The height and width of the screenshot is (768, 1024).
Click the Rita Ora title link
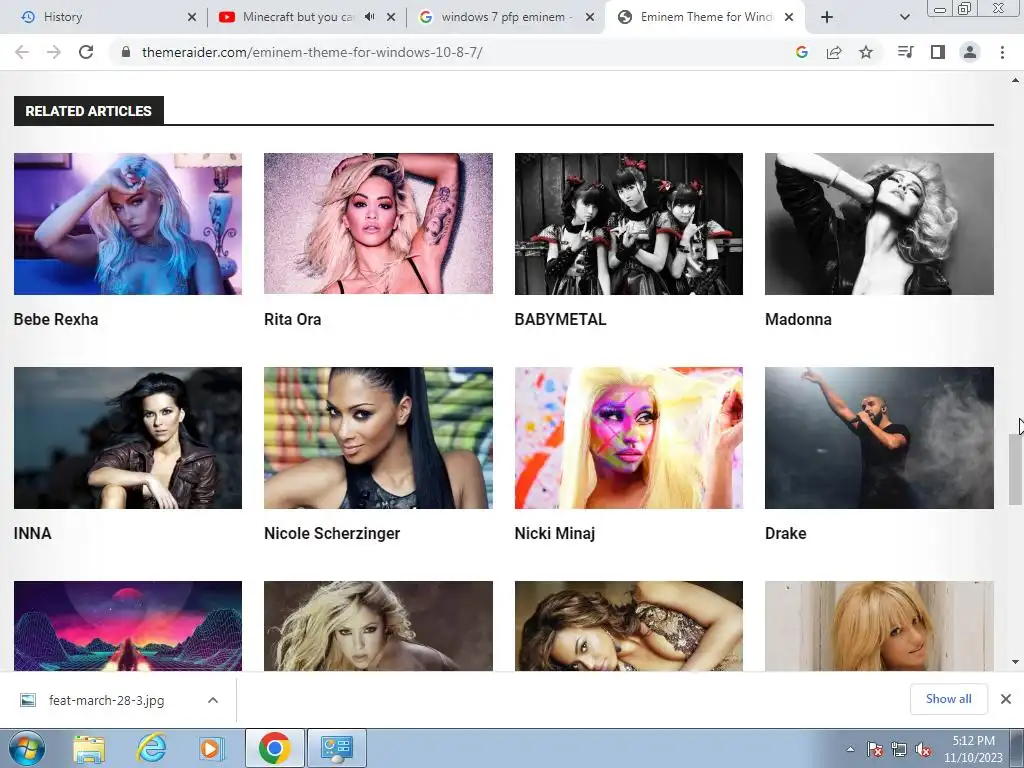tap(293, 319)
